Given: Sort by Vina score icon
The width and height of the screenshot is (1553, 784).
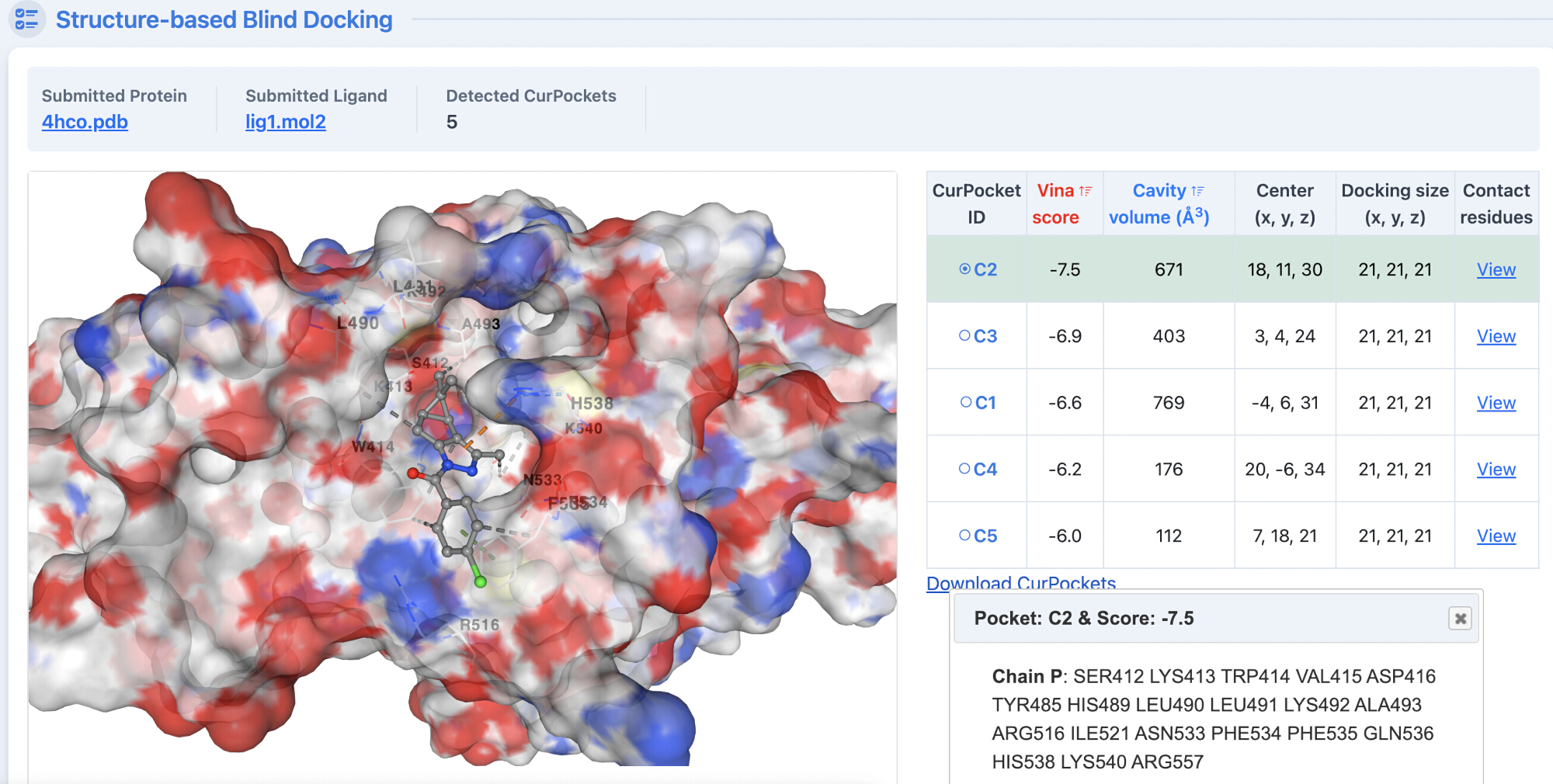Looking at the screenshot, I should click(1086, 191).
